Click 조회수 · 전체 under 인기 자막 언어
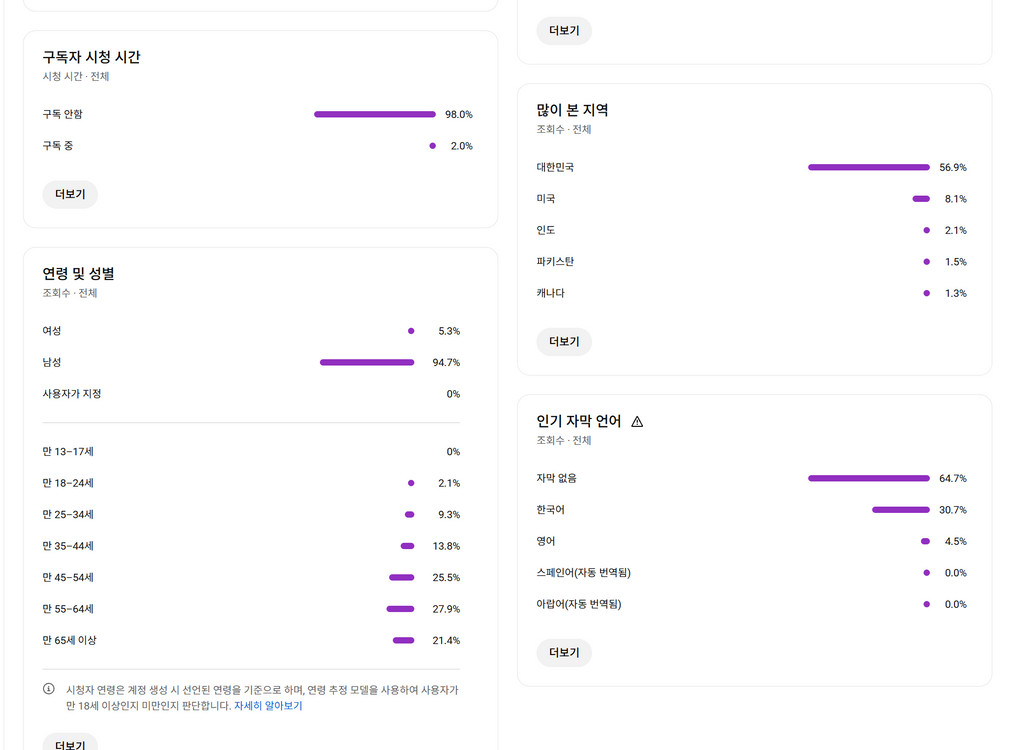 (563, 440)
